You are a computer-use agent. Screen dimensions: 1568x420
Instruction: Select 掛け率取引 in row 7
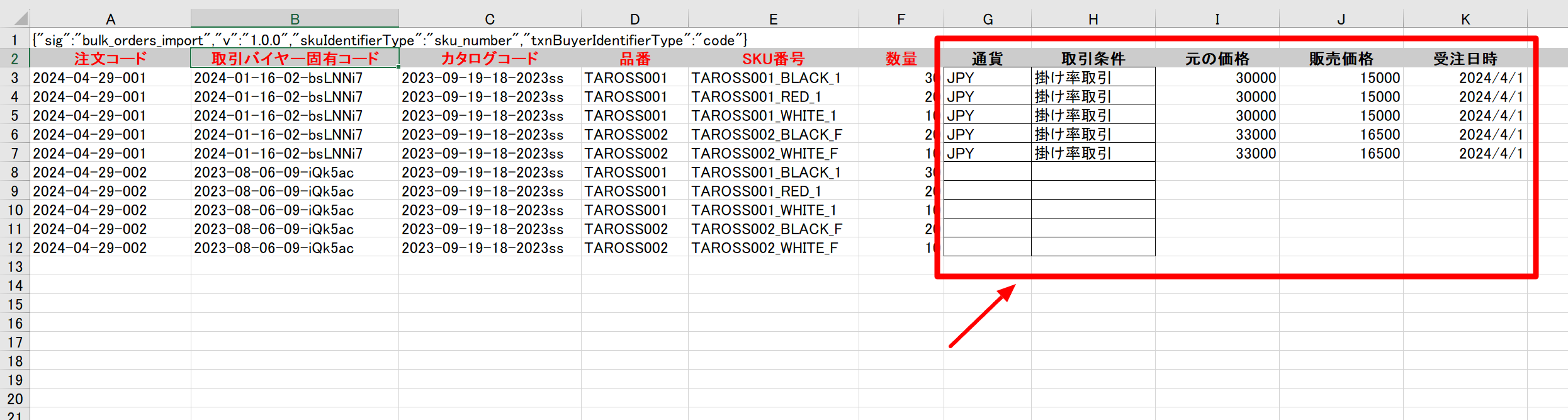click(x=1093, y=154)
